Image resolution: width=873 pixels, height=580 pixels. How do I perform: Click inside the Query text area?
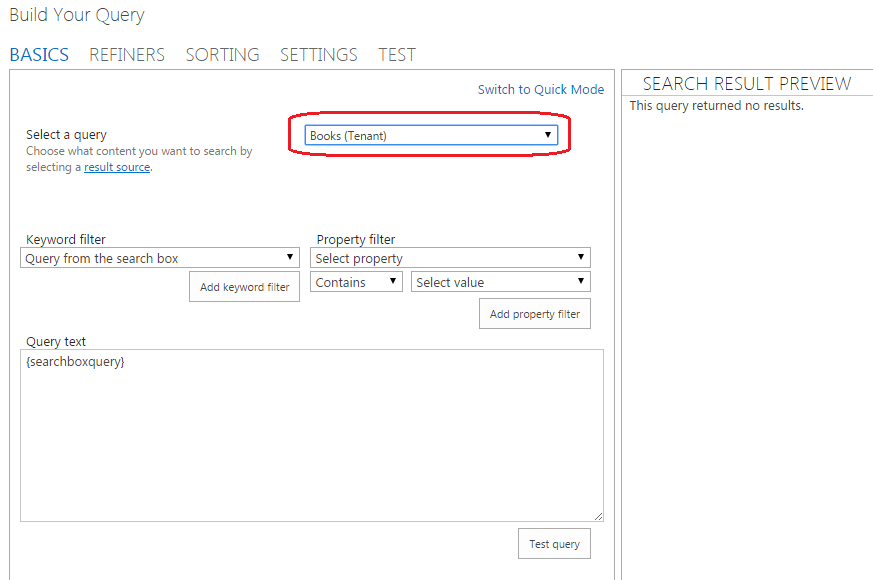312,435
